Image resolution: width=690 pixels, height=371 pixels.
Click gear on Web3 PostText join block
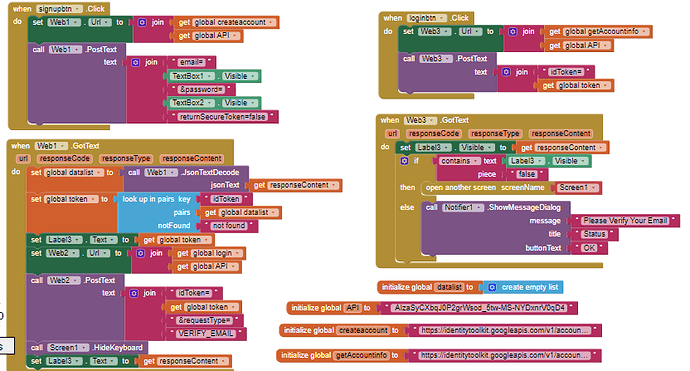pos(506,72)
